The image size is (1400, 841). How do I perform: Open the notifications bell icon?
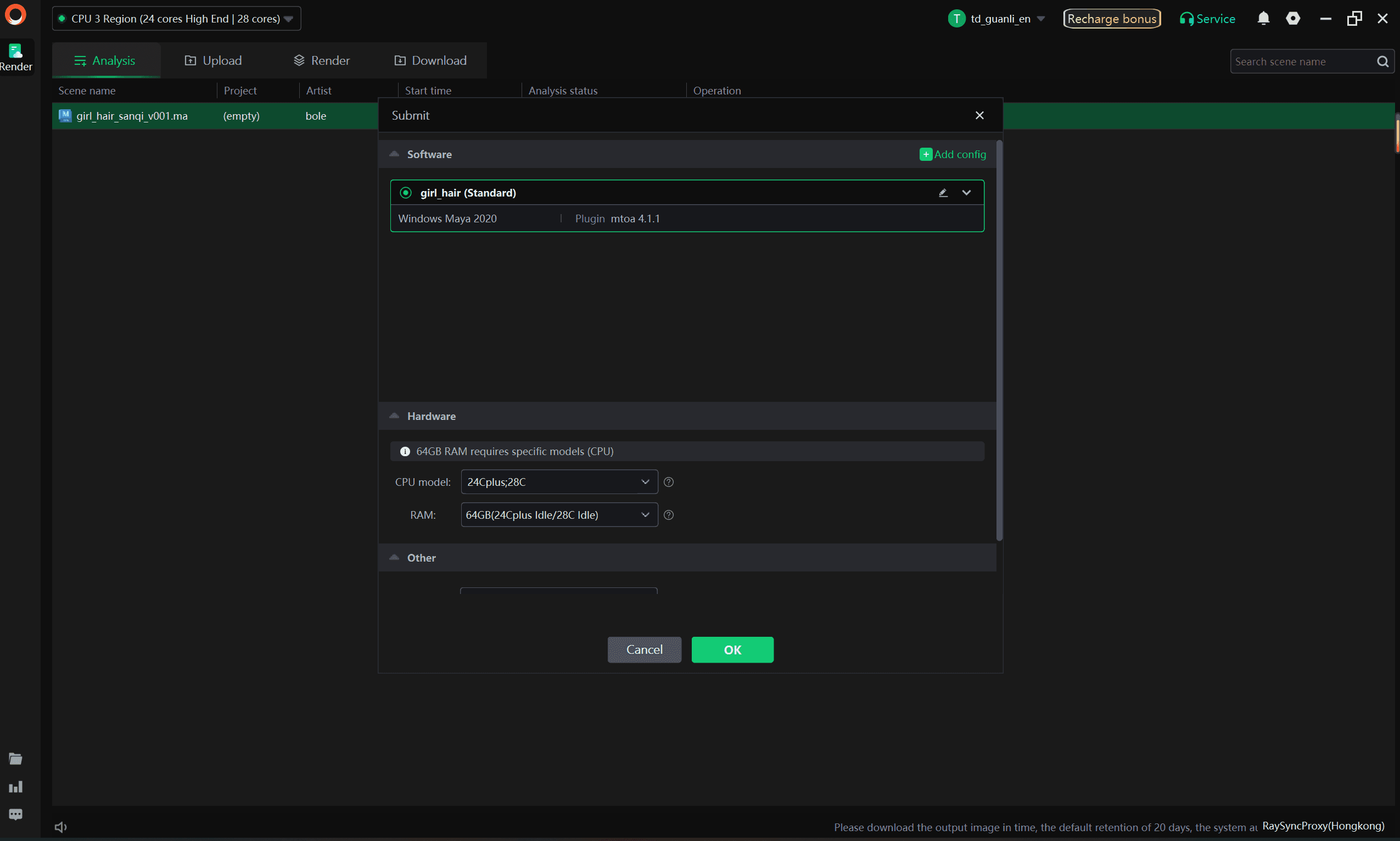1263,19
